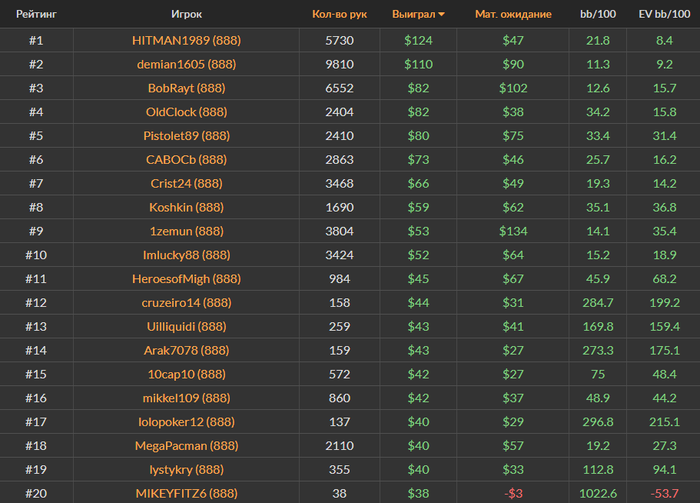Click the Рейтинг column header
This screenshot has height=503, width=700.
click(x=36, y=15)
